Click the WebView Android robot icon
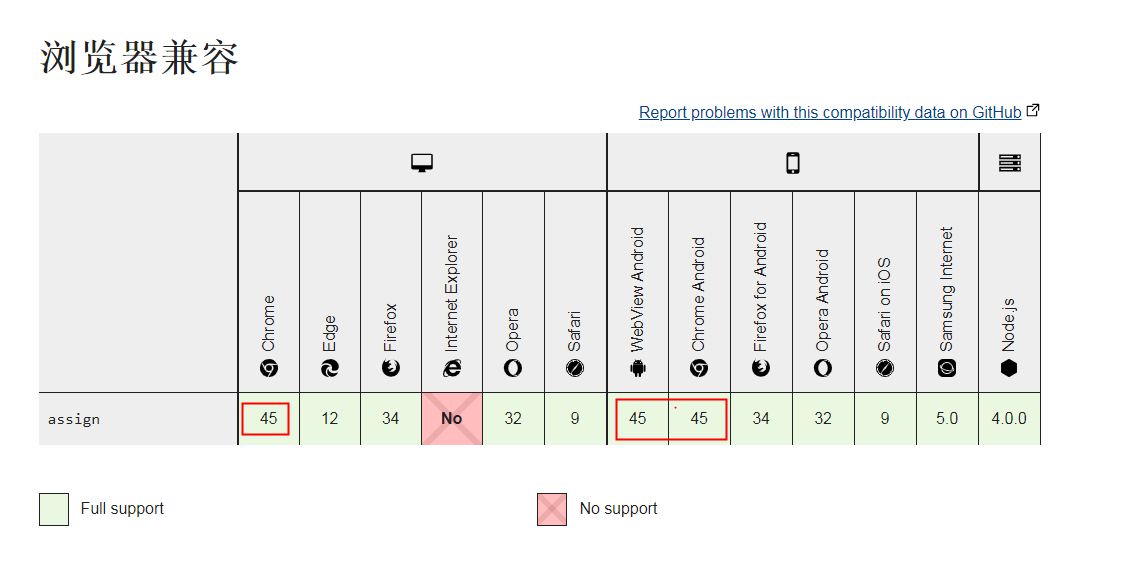 point(638,368)
